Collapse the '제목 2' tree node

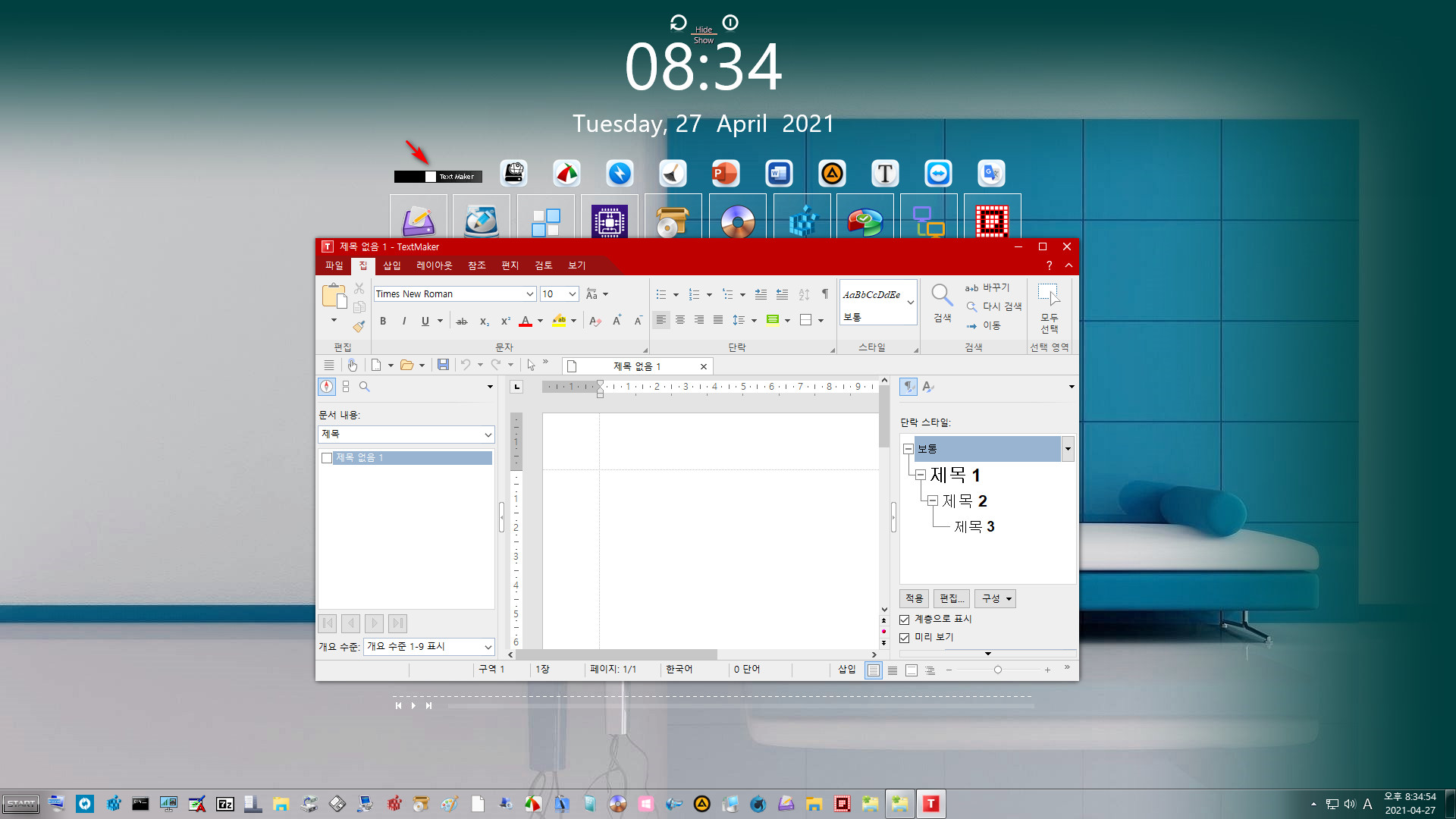click(x=933, y=500)
